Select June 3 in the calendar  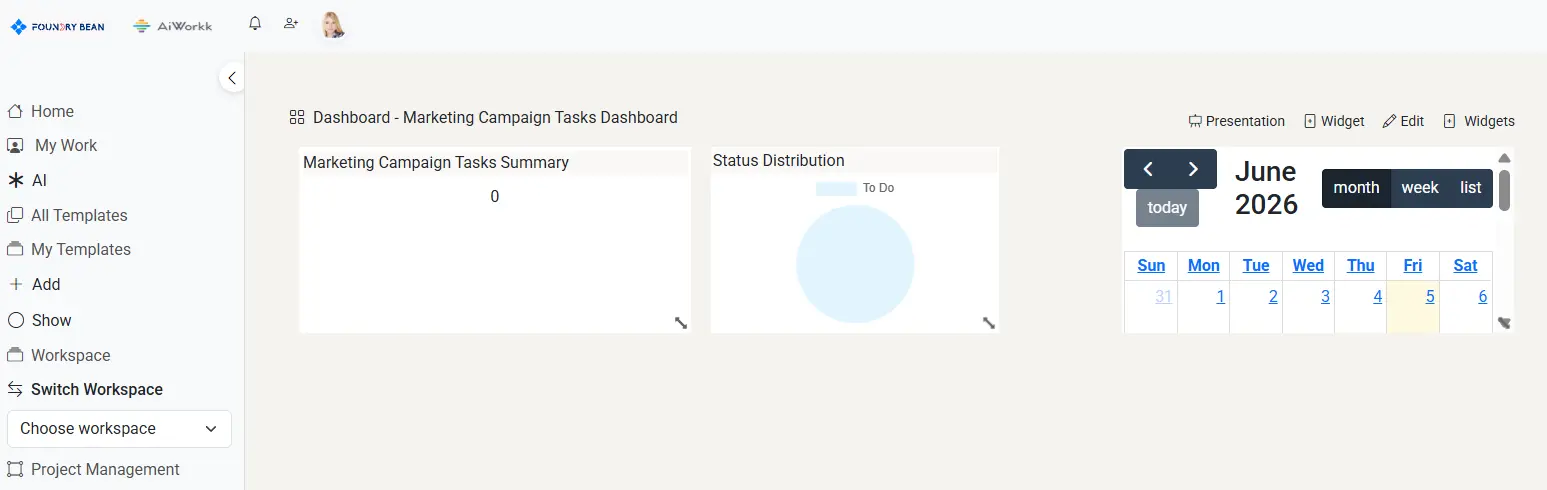coord(1325,296)
